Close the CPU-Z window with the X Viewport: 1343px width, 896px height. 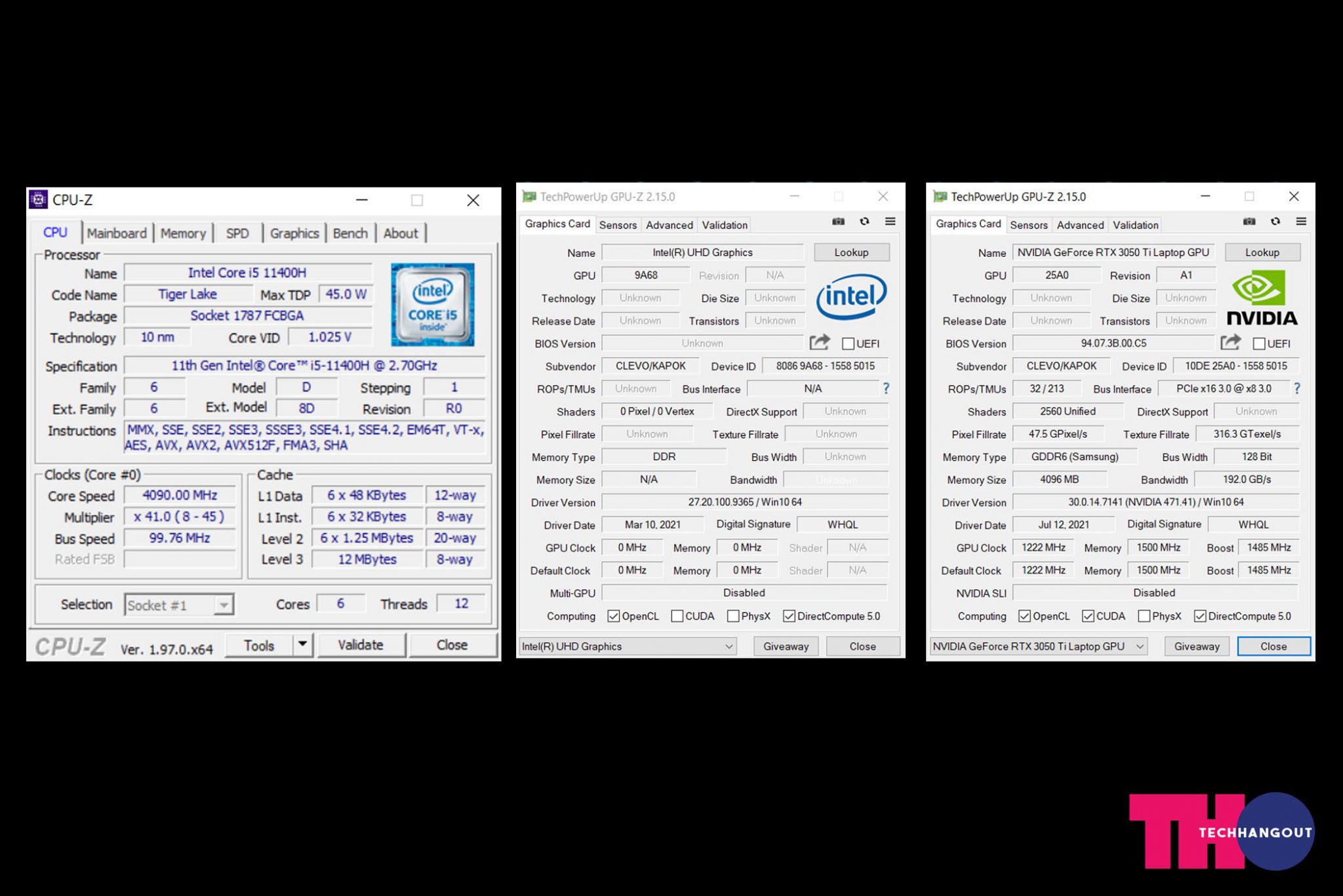coord(473,200)
